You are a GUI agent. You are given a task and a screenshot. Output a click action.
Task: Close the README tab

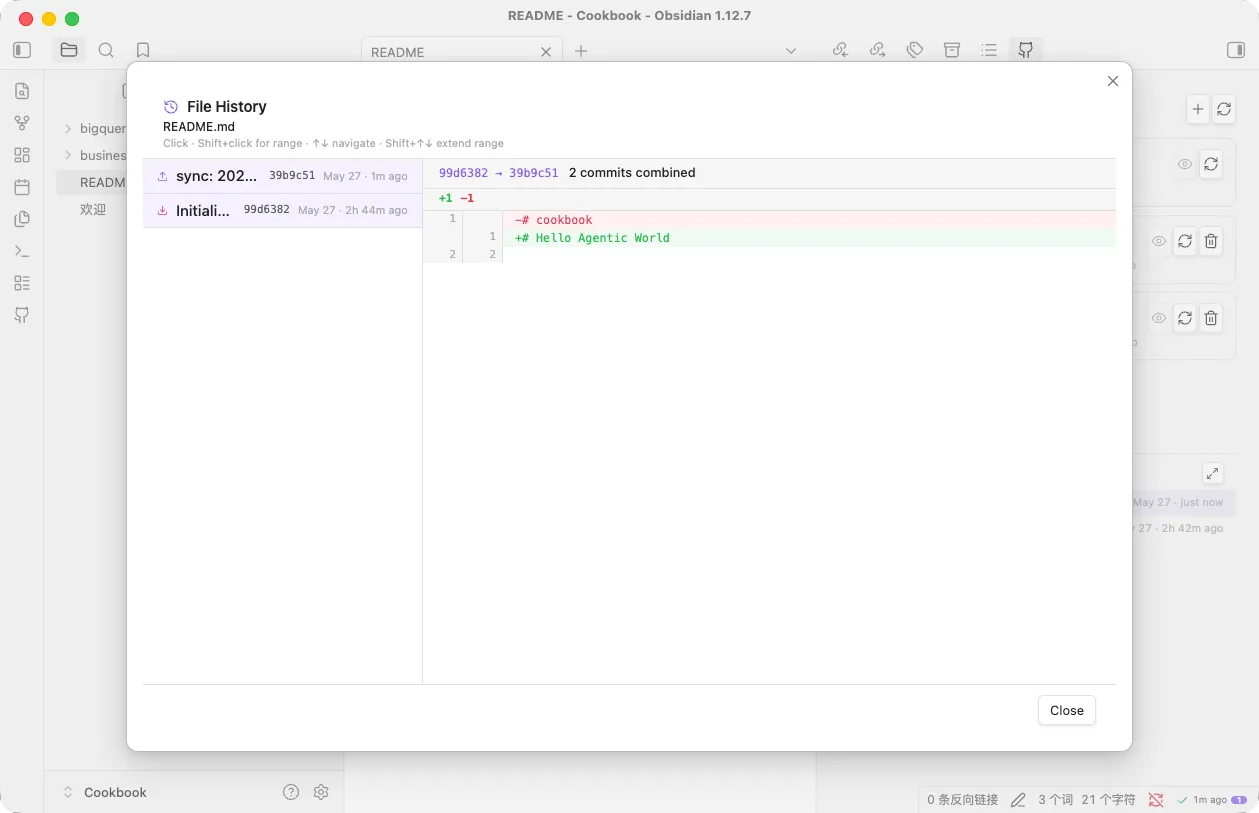point(546,52)
